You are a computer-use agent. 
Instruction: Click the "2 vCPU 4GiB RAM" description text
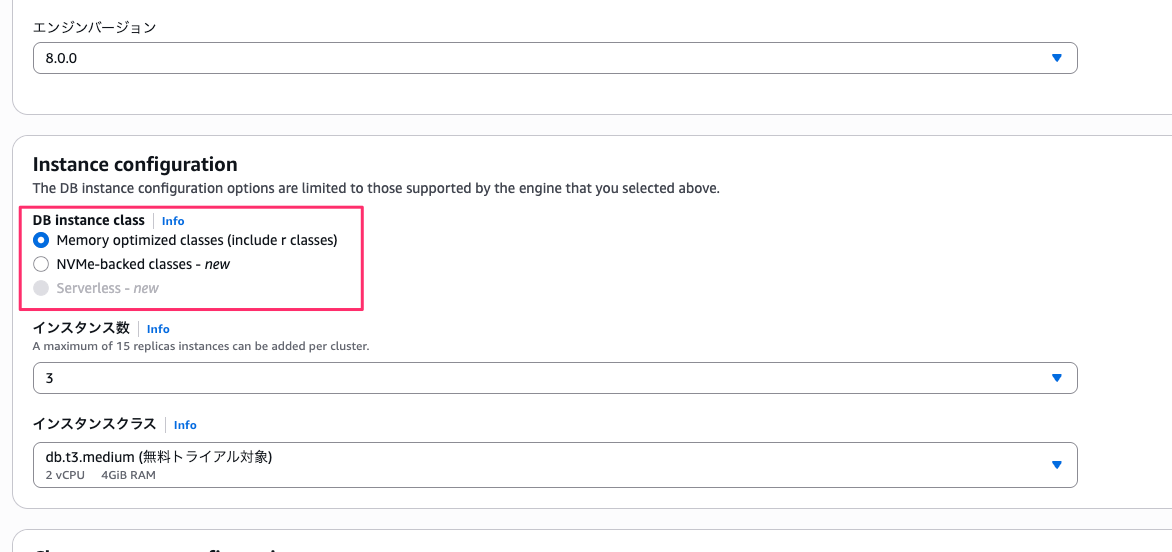(x=100, y=475)
